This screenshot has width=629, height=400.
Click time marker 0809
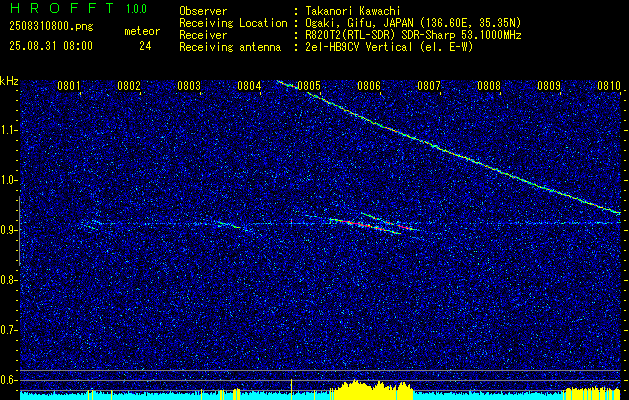tap(549, 86)
